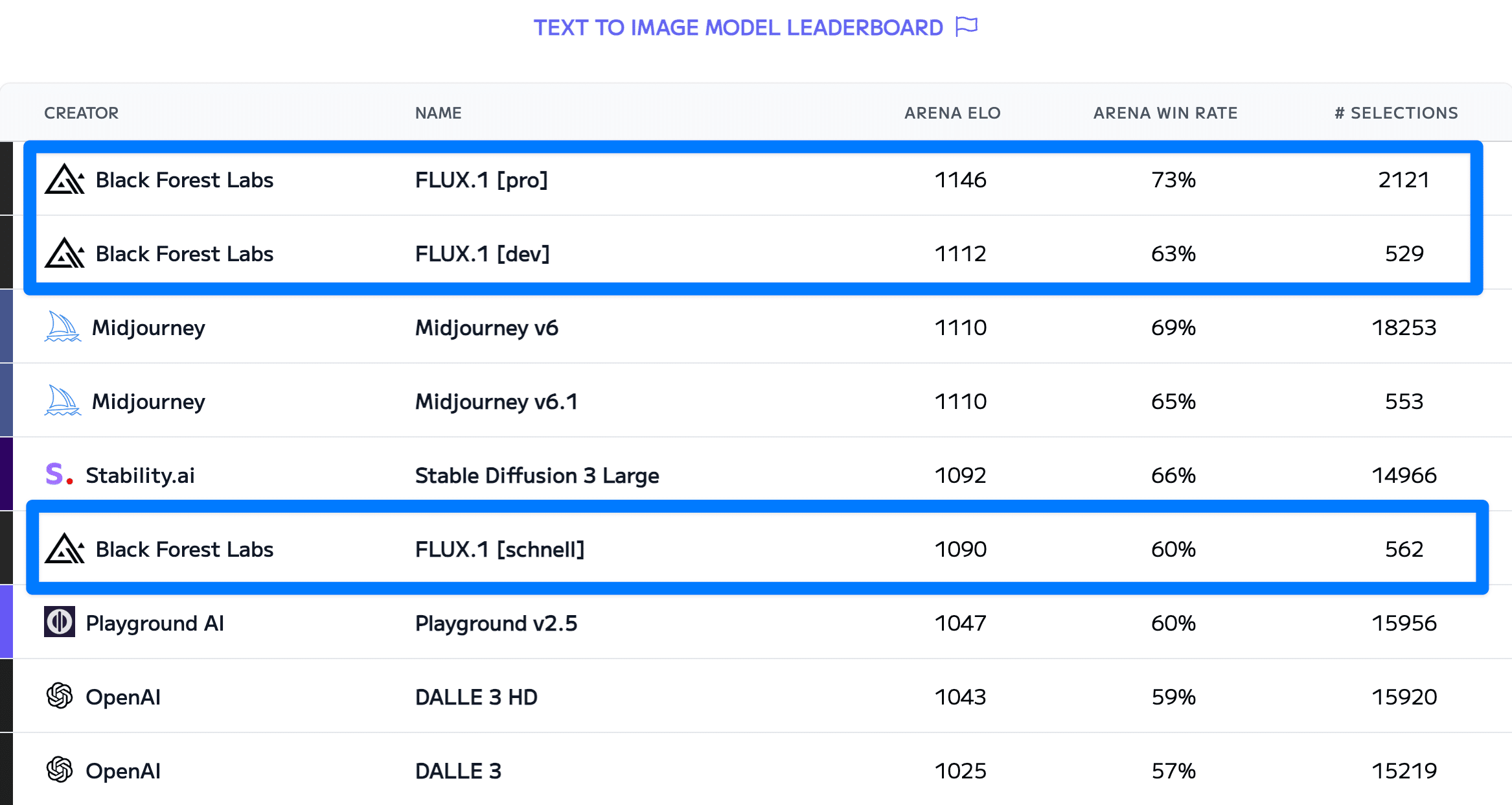This screenshot has width=1512, height=805.
Task: Click the flag icon beside leaderboard title
Action: click(x=967, y=27)
